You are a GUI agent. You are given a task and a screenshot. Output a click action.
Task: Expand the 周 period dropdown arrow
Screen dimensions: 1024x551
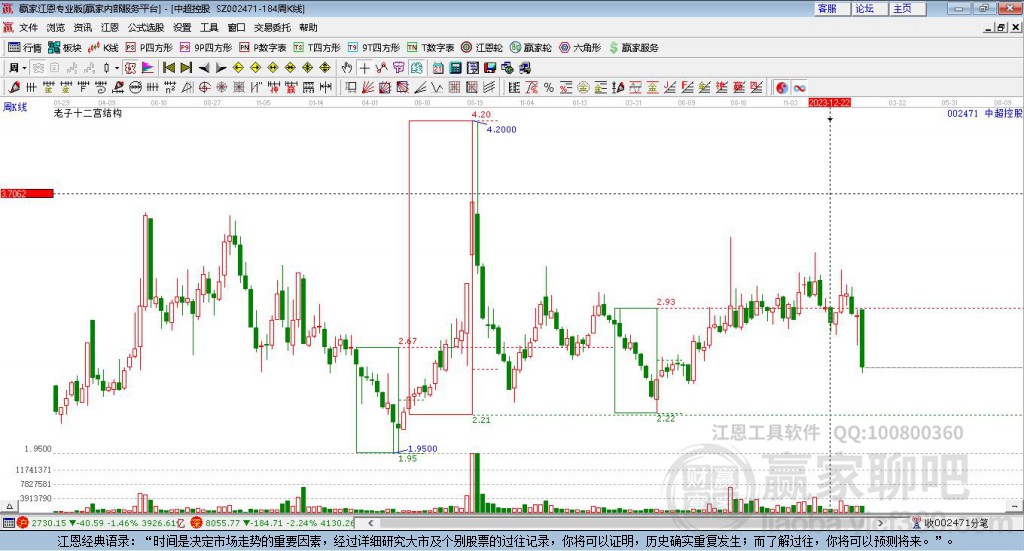[x=24, y=68]
